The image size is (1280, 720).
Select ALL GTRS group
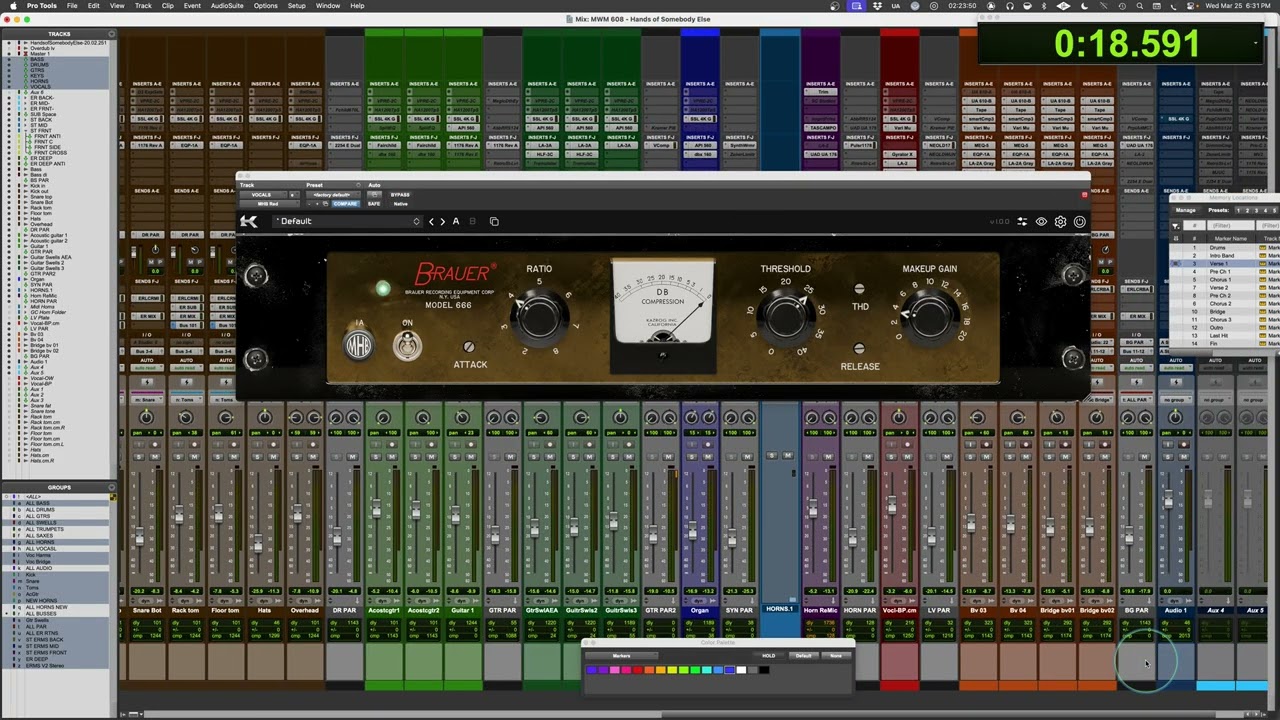click(38, 516)
